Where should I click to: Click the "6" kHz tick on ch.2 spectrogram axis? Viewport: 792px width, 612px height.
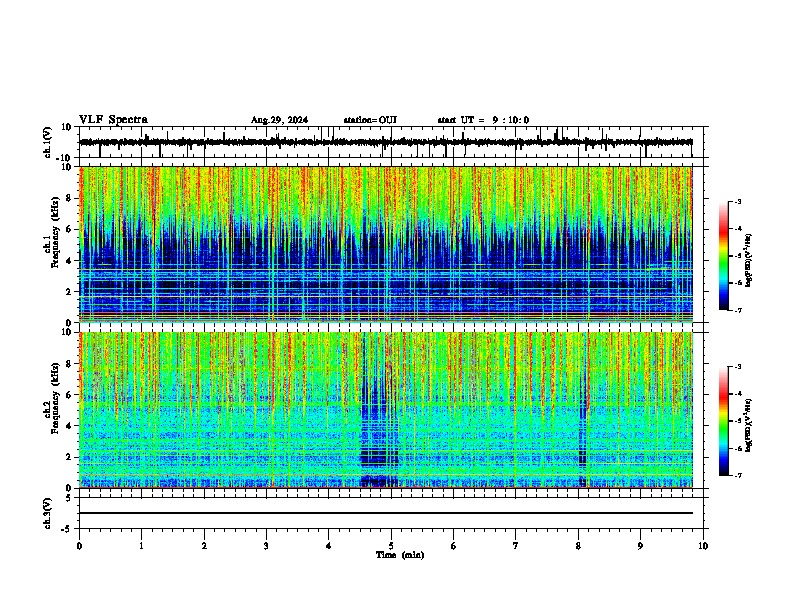[70, 395]
